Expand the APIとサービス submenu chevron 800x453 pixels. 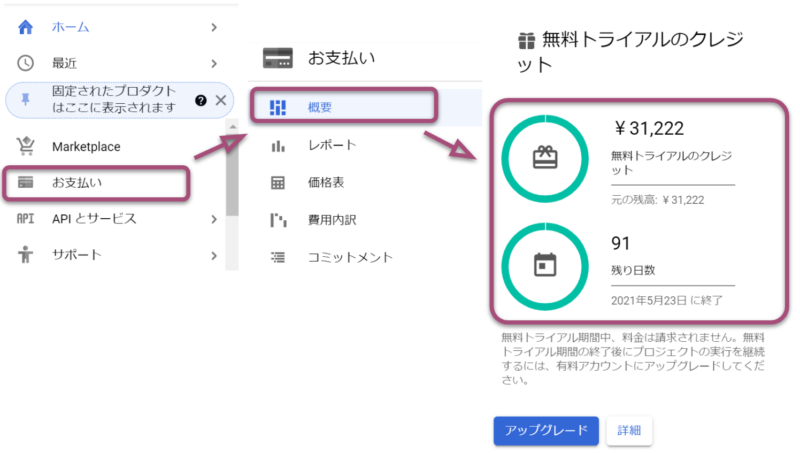[214, 218]
